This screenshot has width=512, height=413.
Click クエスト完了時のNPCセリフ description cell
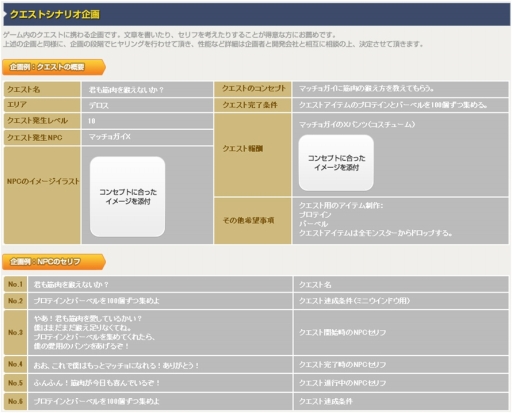point(400,364)
